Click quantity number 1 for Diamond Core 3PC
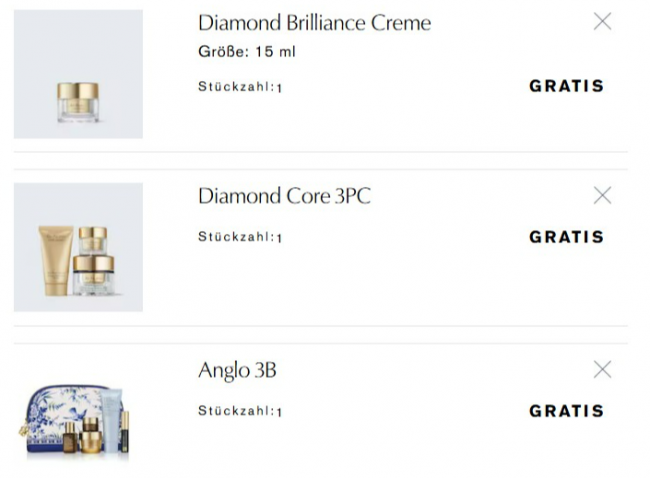The width and height of the screenshot is (650, 478). [x=279, y=239]
